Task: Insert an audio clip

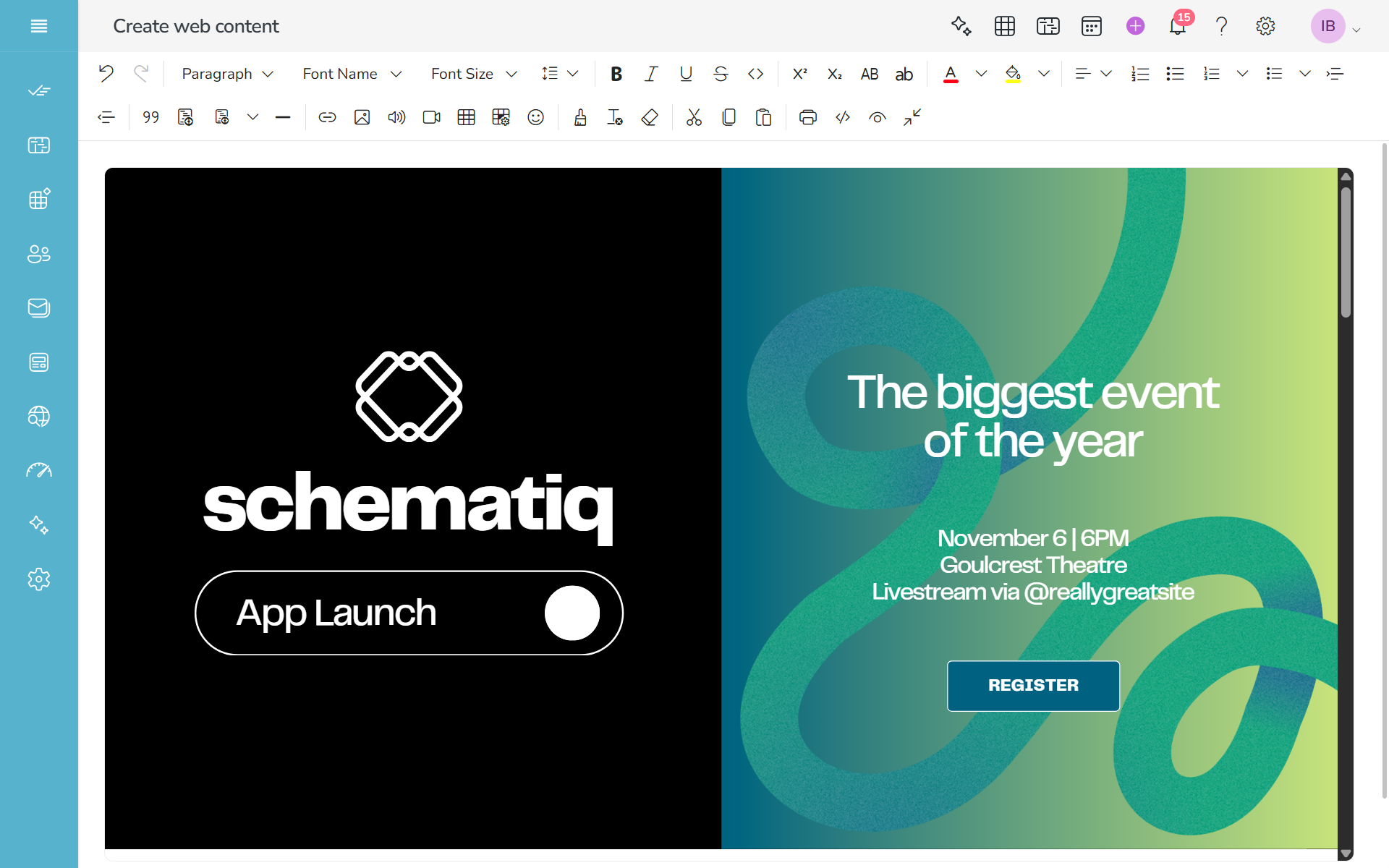Action: point(396,117)
